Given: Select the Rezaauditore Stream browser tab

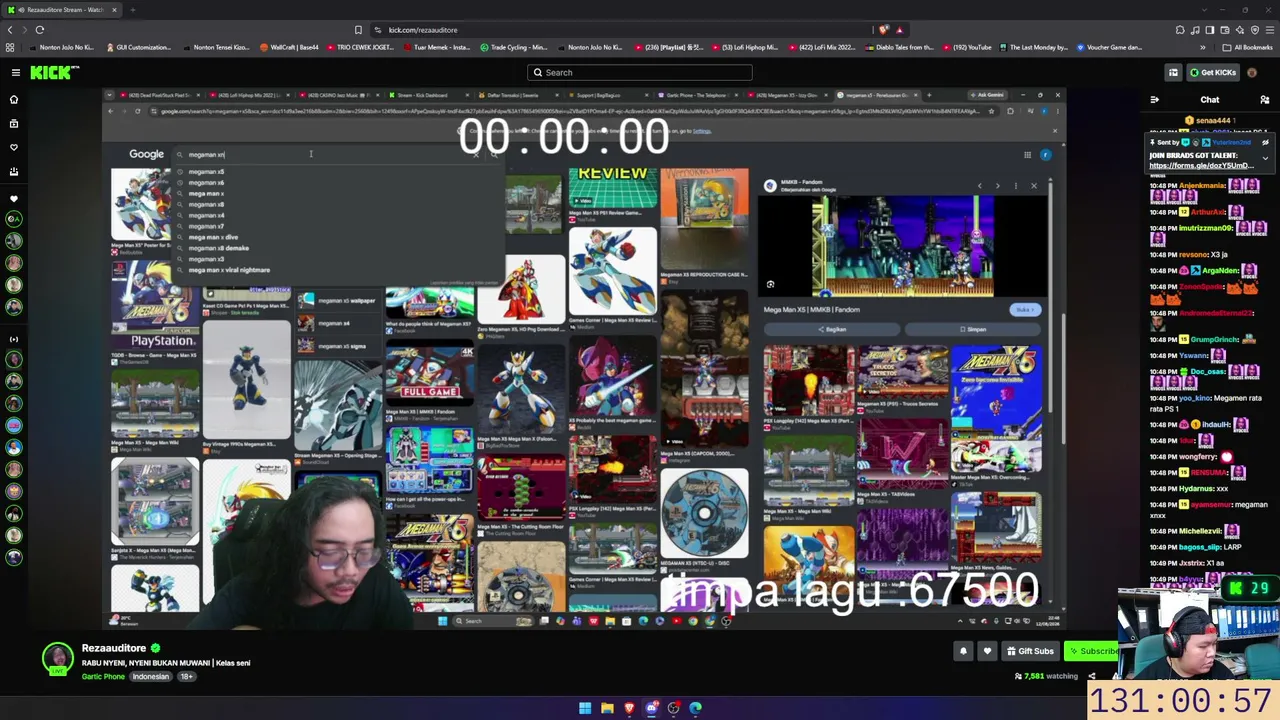Looking at the screenshot, I should tap(60, 10).
